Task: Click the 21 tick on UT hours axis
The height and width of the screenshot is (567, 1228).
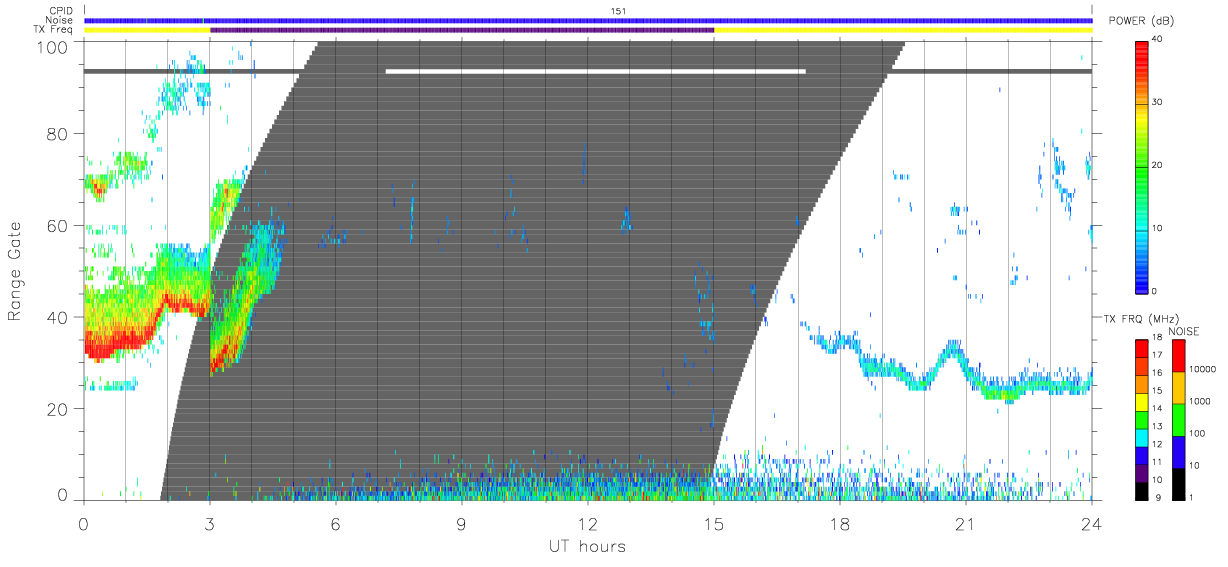Action: [966, 522]
